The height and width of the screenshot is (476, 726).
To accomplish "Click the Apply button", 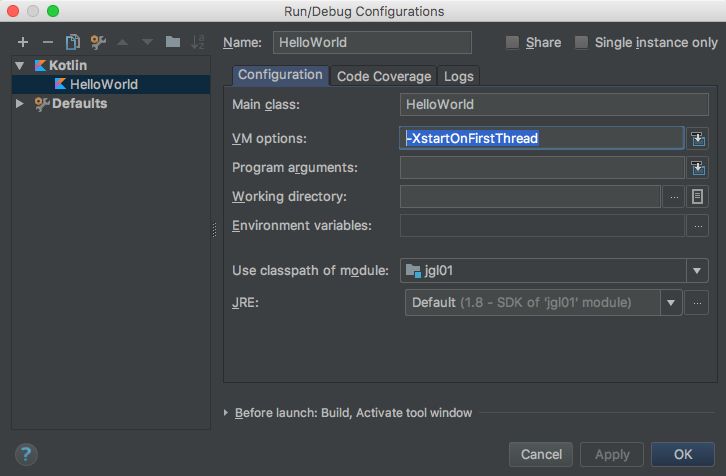I will pos(612,454).
